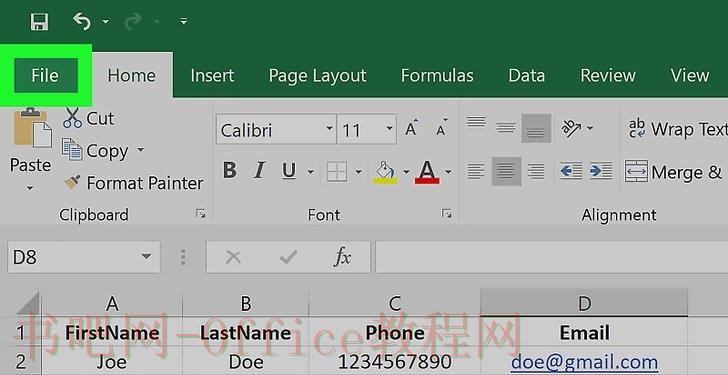Image resolution: width=728 pixels, height=375 pixels.
Task: Select the Format Painter brush
Action: pos(72,183)
